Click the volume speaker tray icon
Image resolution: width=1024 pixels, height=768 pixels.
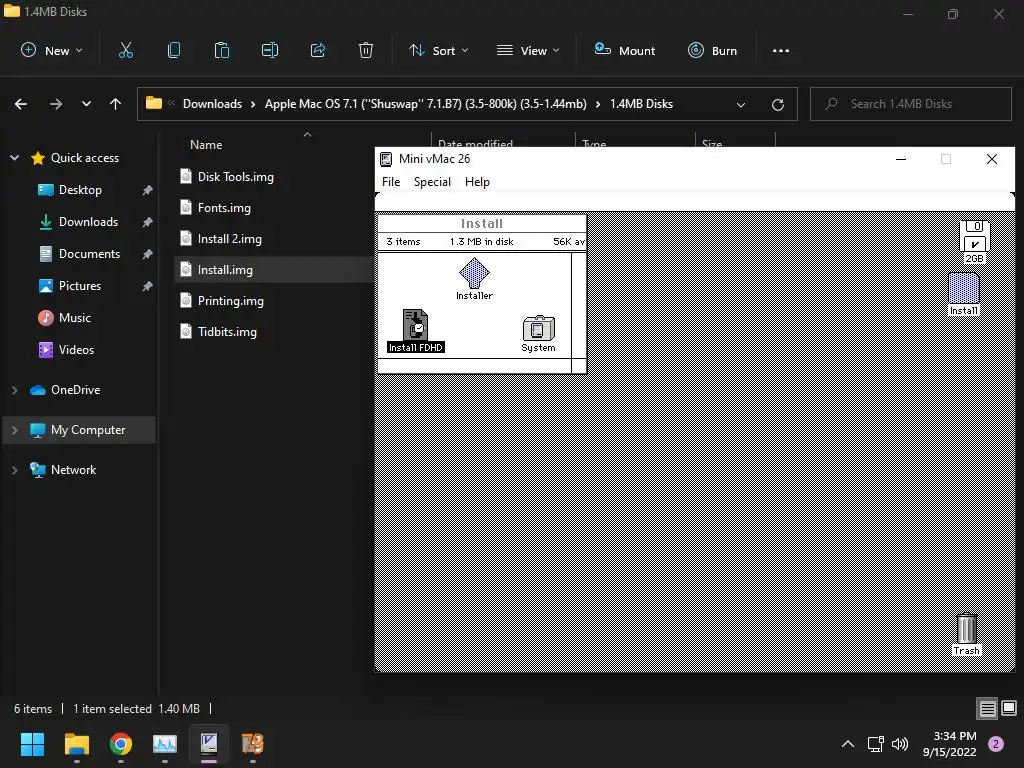[x=900, y=744]
